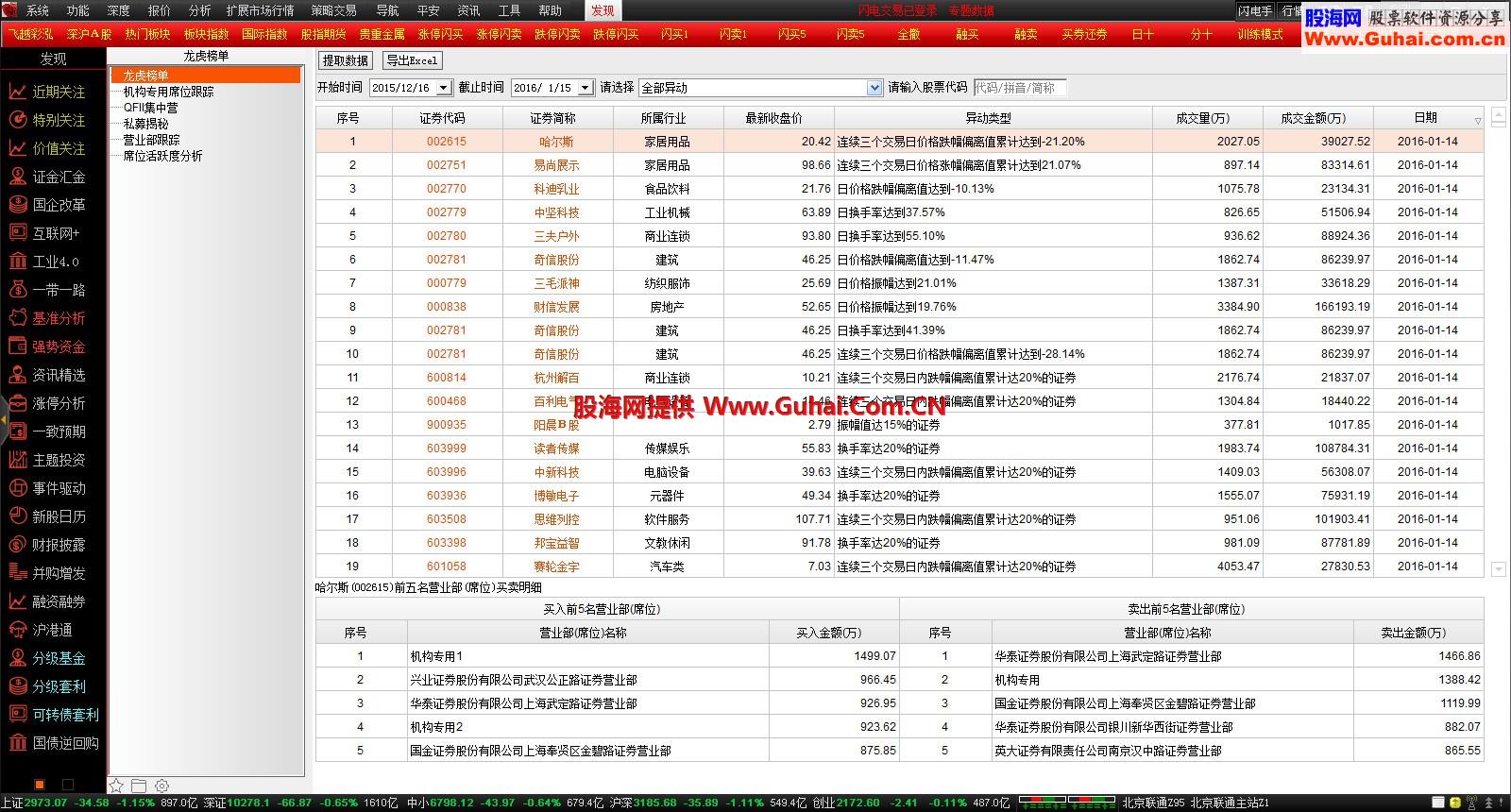Select the 国企改革 sidebar icon
1511x812 pixels.
tap(17, 205)
